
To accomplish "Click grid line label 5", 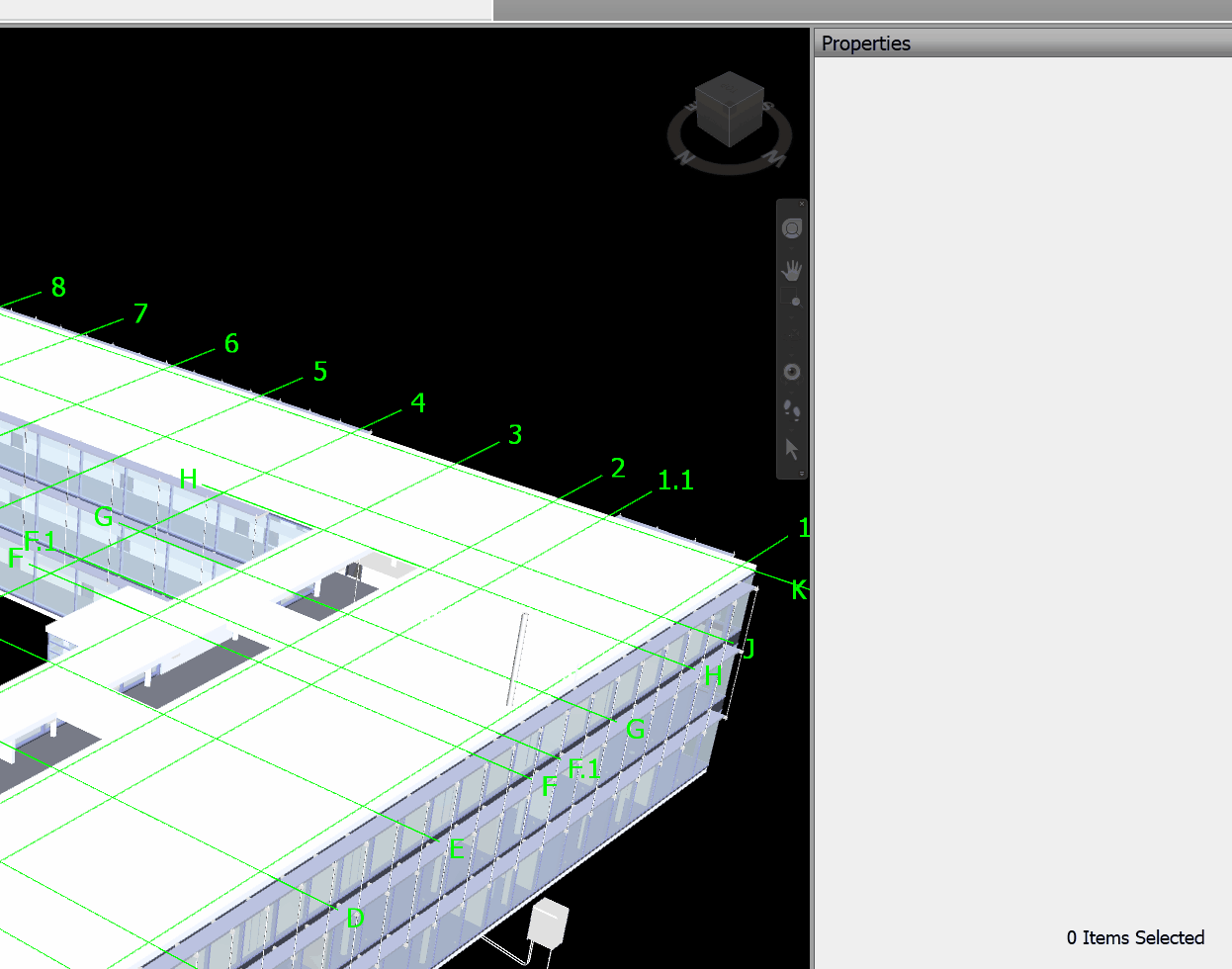I will pos(320,372).
